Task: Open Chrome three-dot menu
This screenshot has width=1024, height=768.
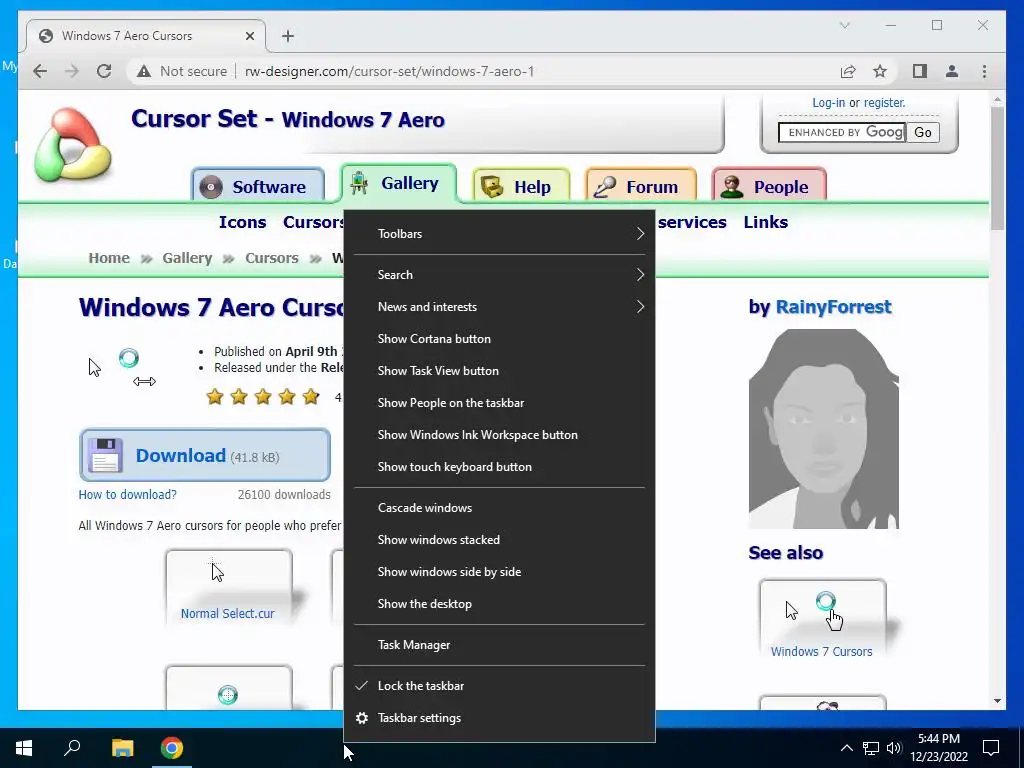Action: click(984, 71)
